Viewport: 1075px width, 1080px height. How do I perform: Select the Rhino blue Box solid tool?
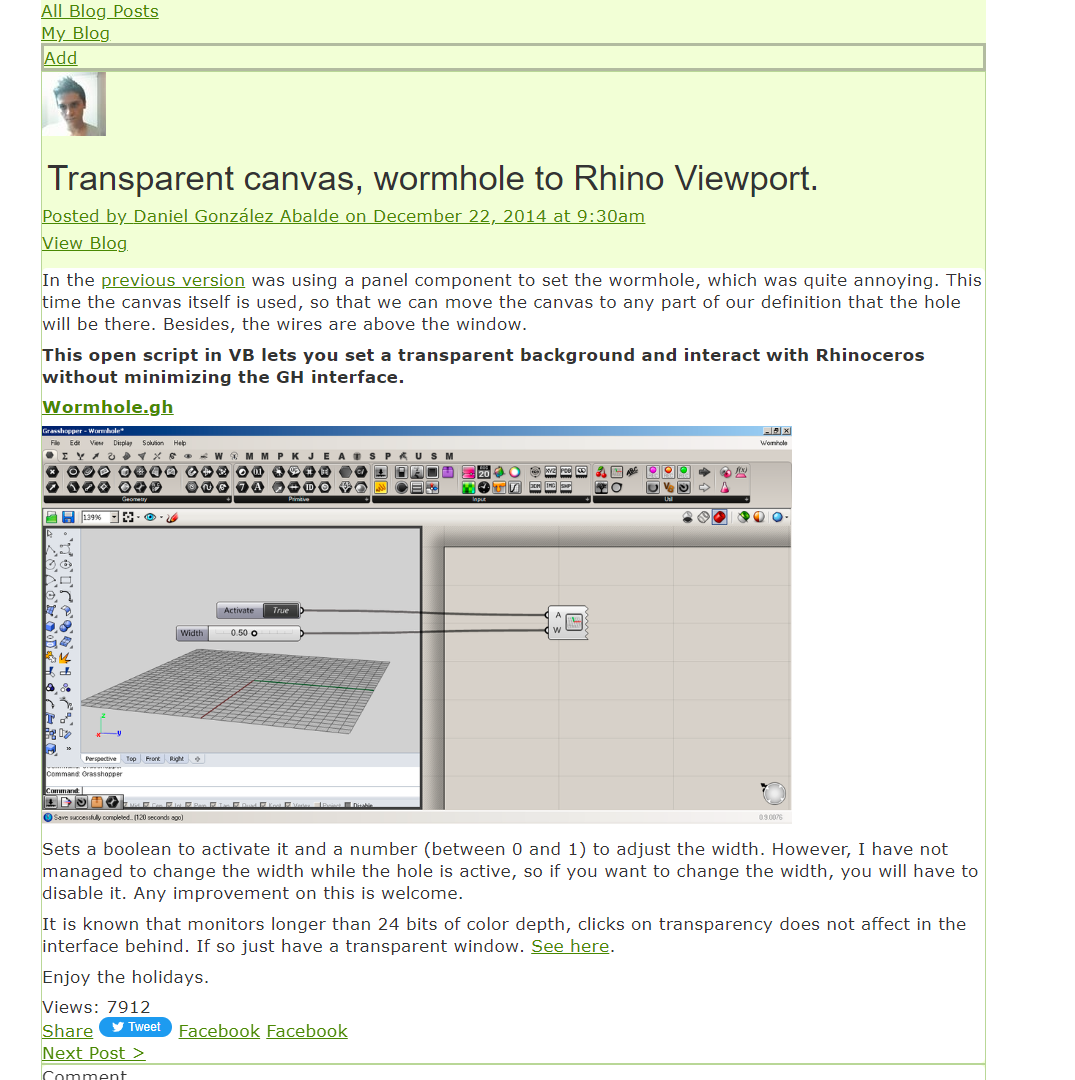click(50, 627)
